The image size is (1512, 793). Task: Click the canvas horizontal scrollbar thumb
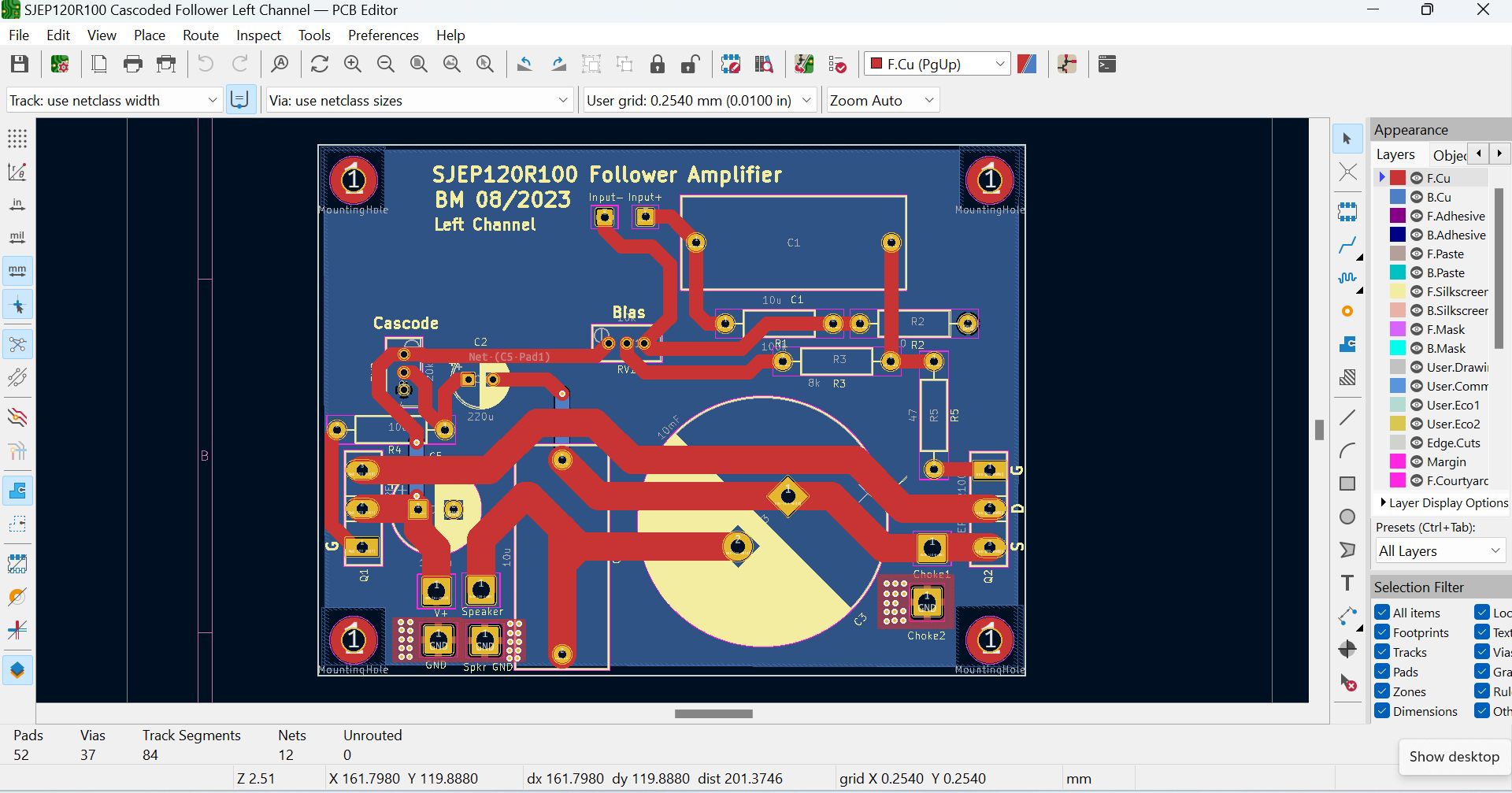pos(713,713)
